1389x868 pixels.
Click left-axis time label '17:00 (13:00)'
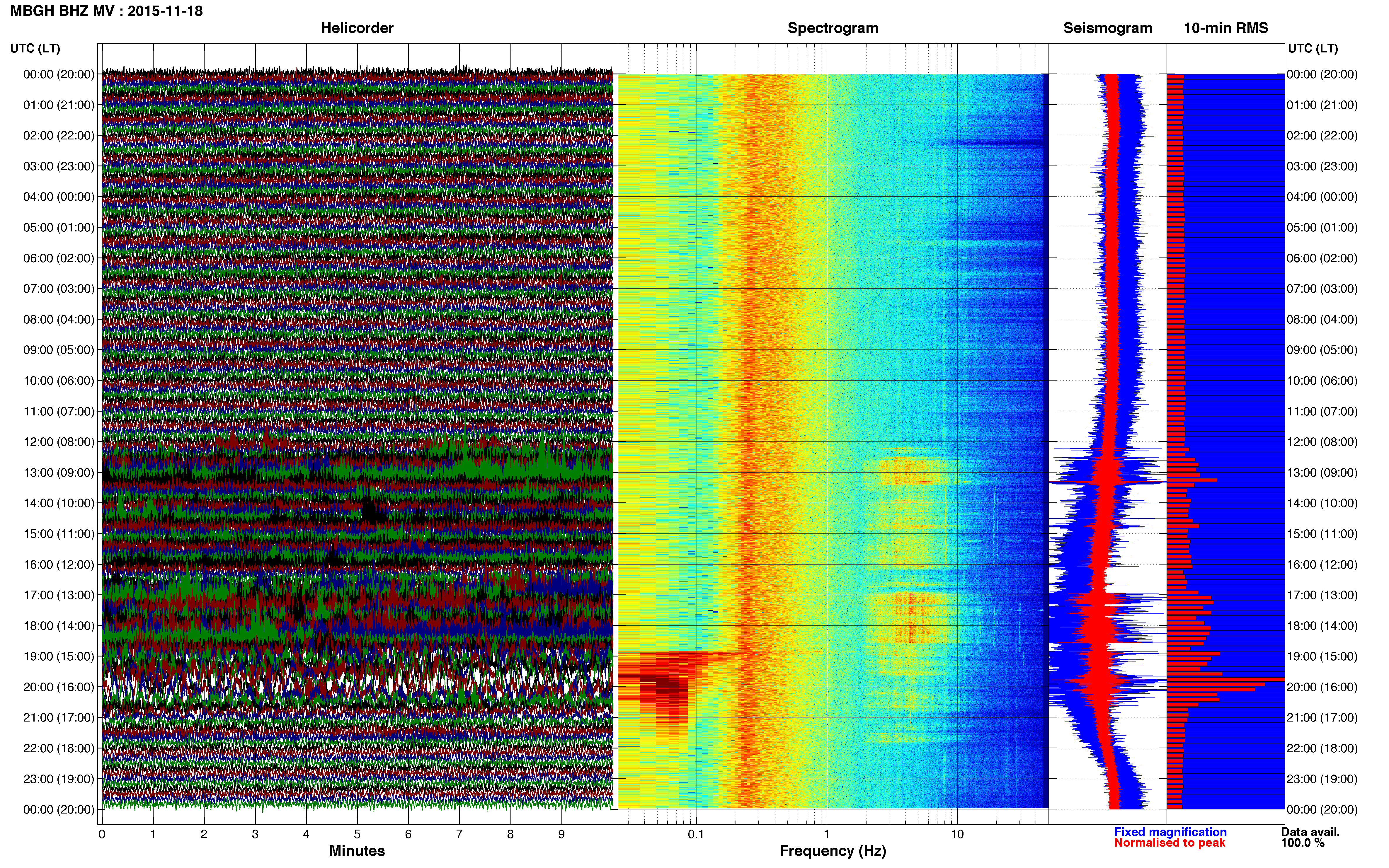click(x=59, y=595)
